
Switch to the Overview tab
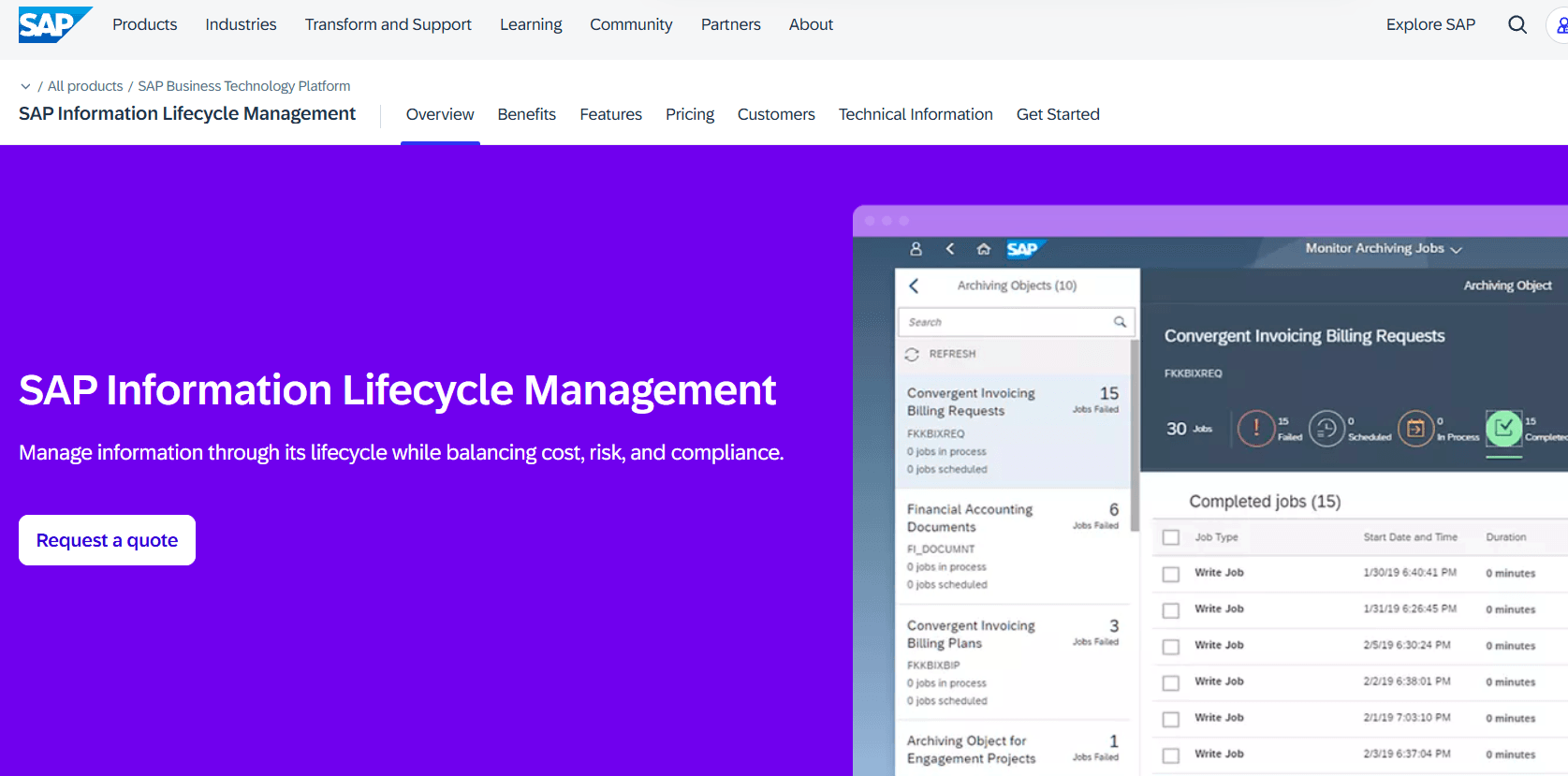440,114
